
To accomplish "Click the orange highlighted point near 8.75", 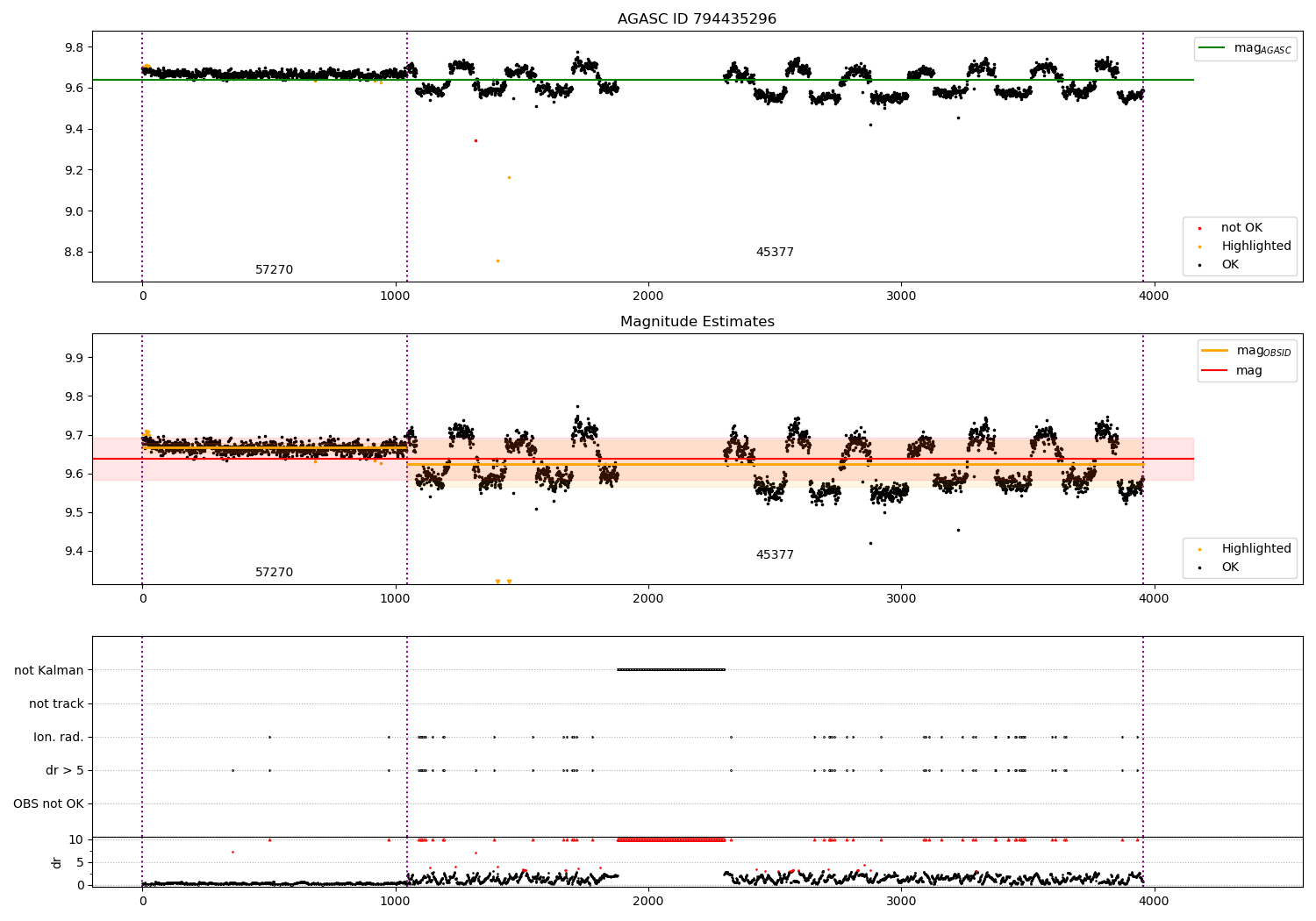I will (x=497, y=261).
